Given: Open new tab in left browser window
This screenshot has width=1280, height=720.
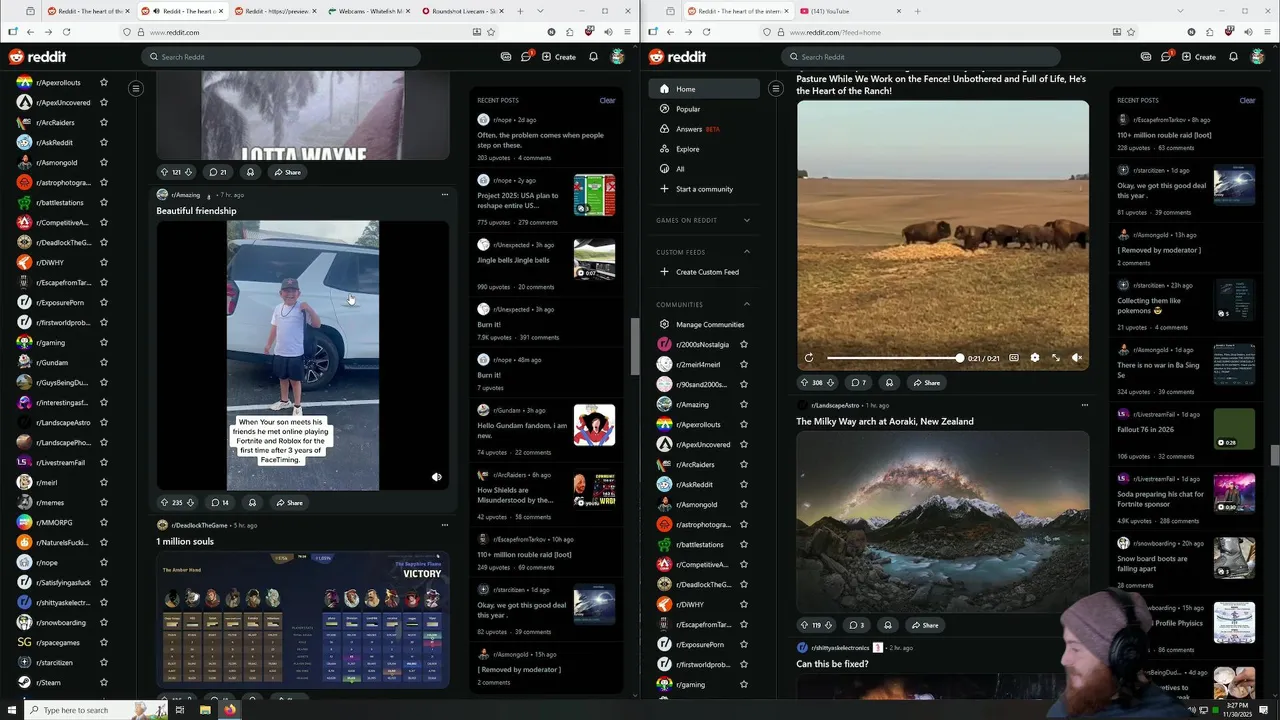Looking at the screenshot, I should (x=520, y=11).
